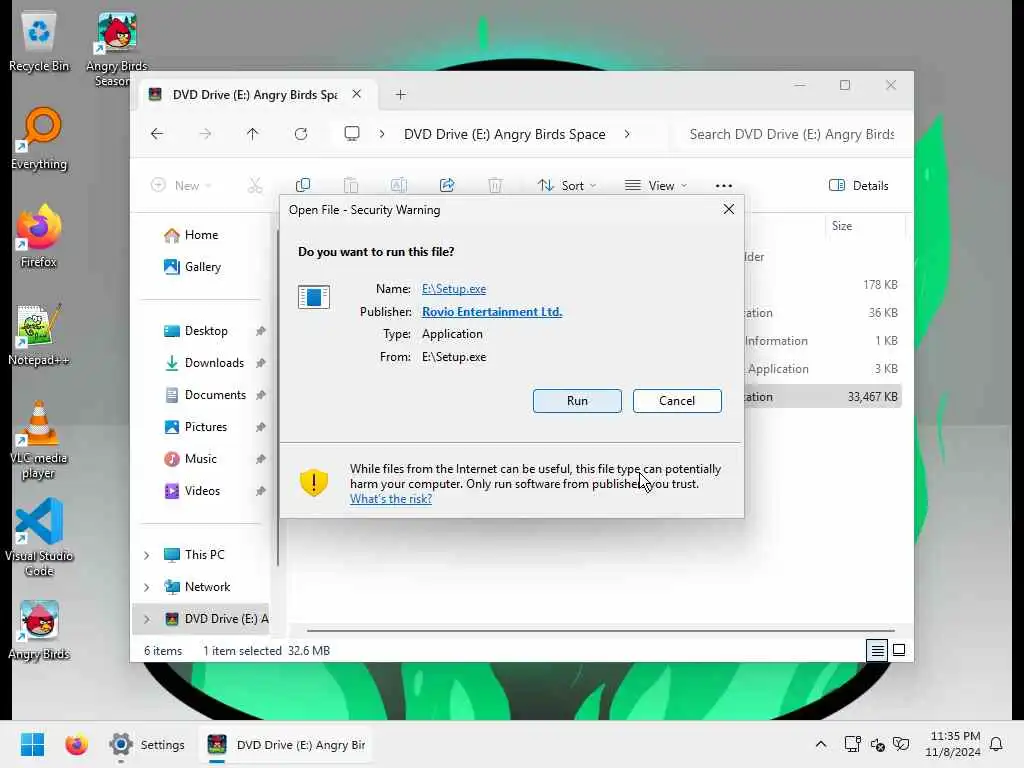Click the Run button in security warning
1024x768 pixels.
point(577,400)
